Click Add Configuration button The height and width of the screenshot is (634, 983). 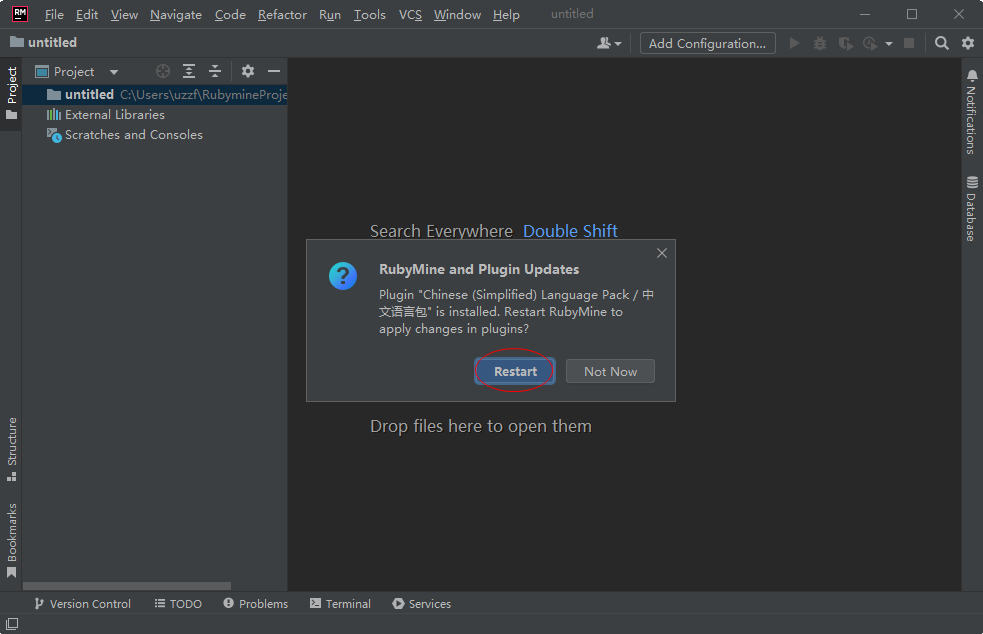[x=707, y=43]
